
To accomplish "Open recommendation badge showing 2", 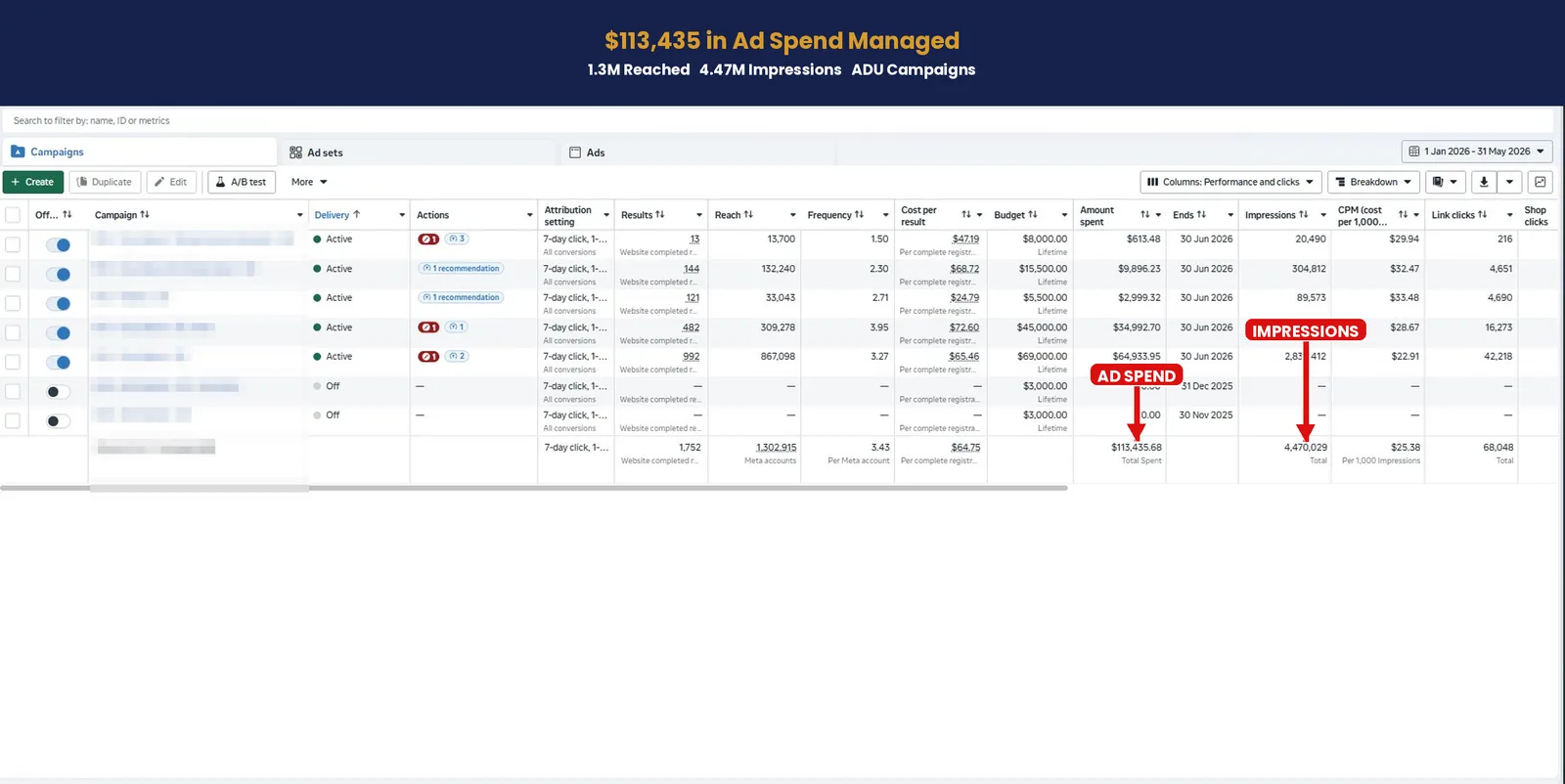I will point(457,356).
